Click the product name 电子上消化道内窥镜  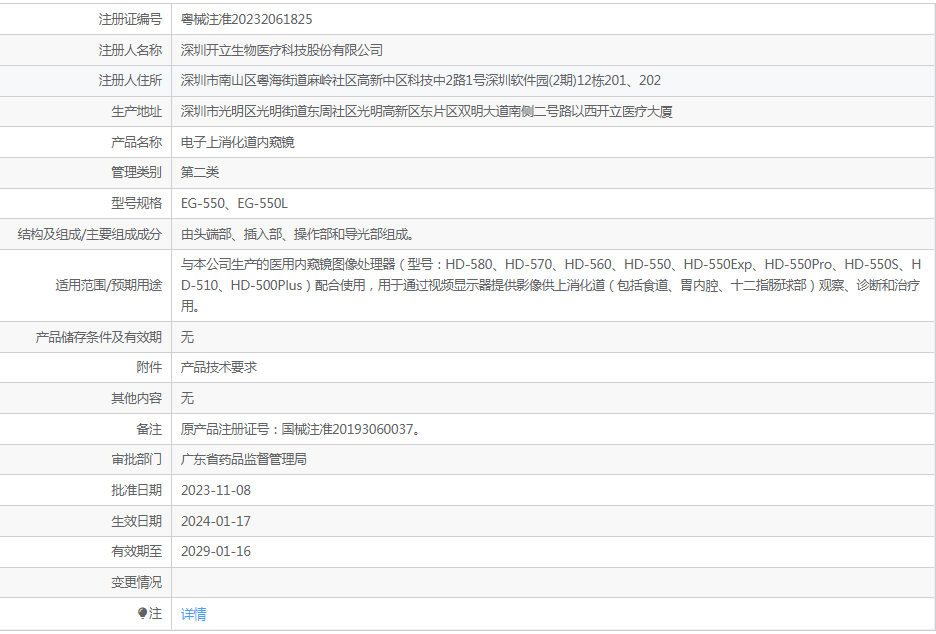[238, 142]
